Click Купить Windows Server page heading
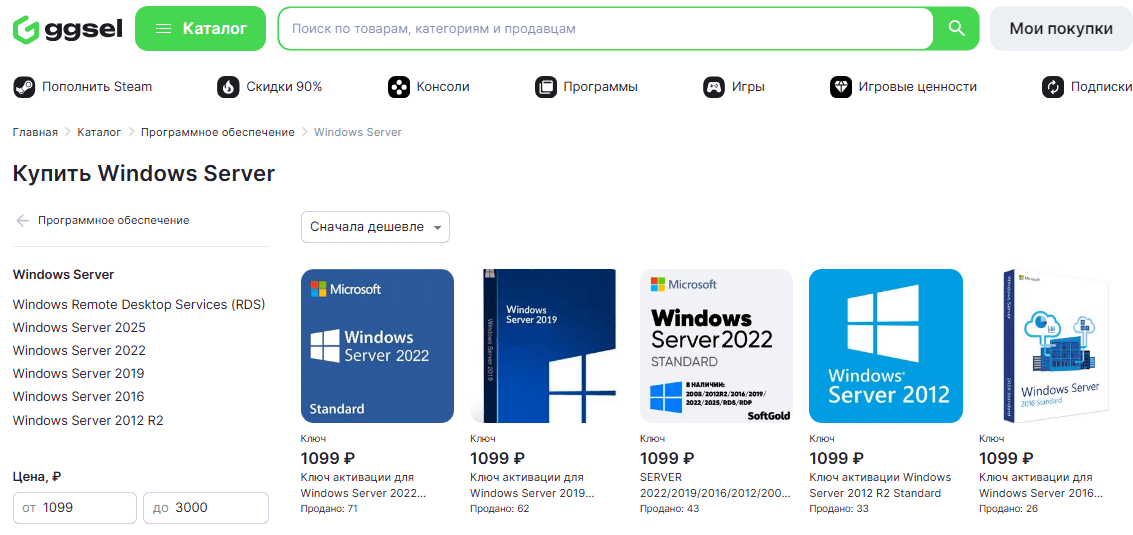 click(x=144, y=174)
